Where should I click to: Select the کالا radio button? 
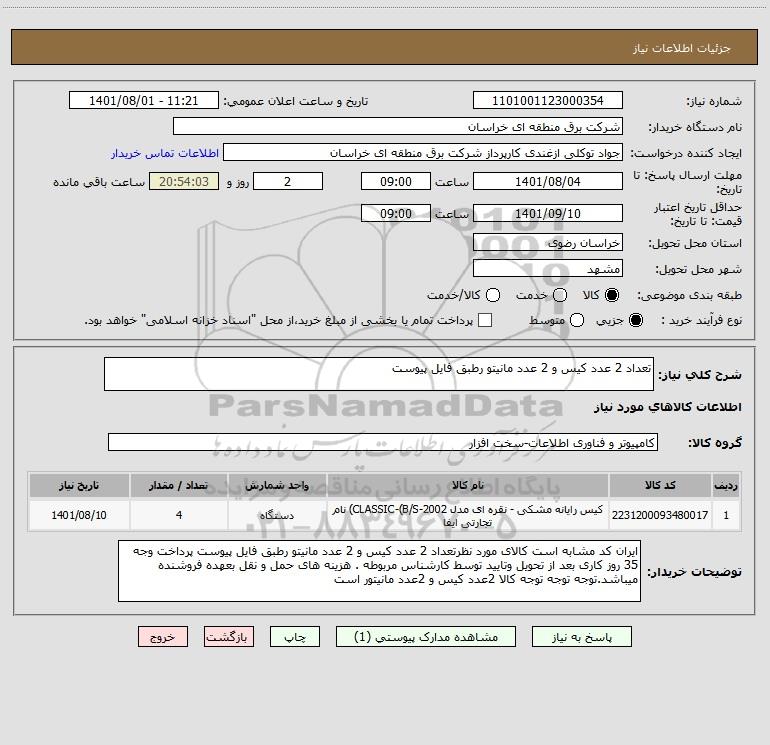[x=612, y=295]
